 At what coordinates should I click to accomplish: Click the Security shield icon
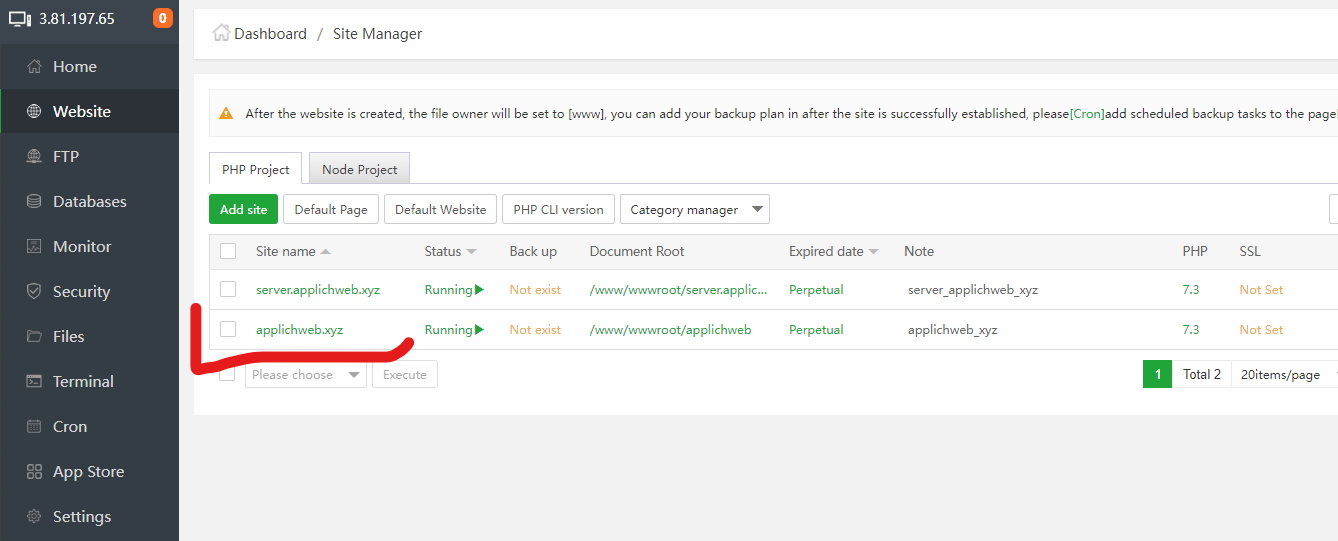click(x=34, y=292)
